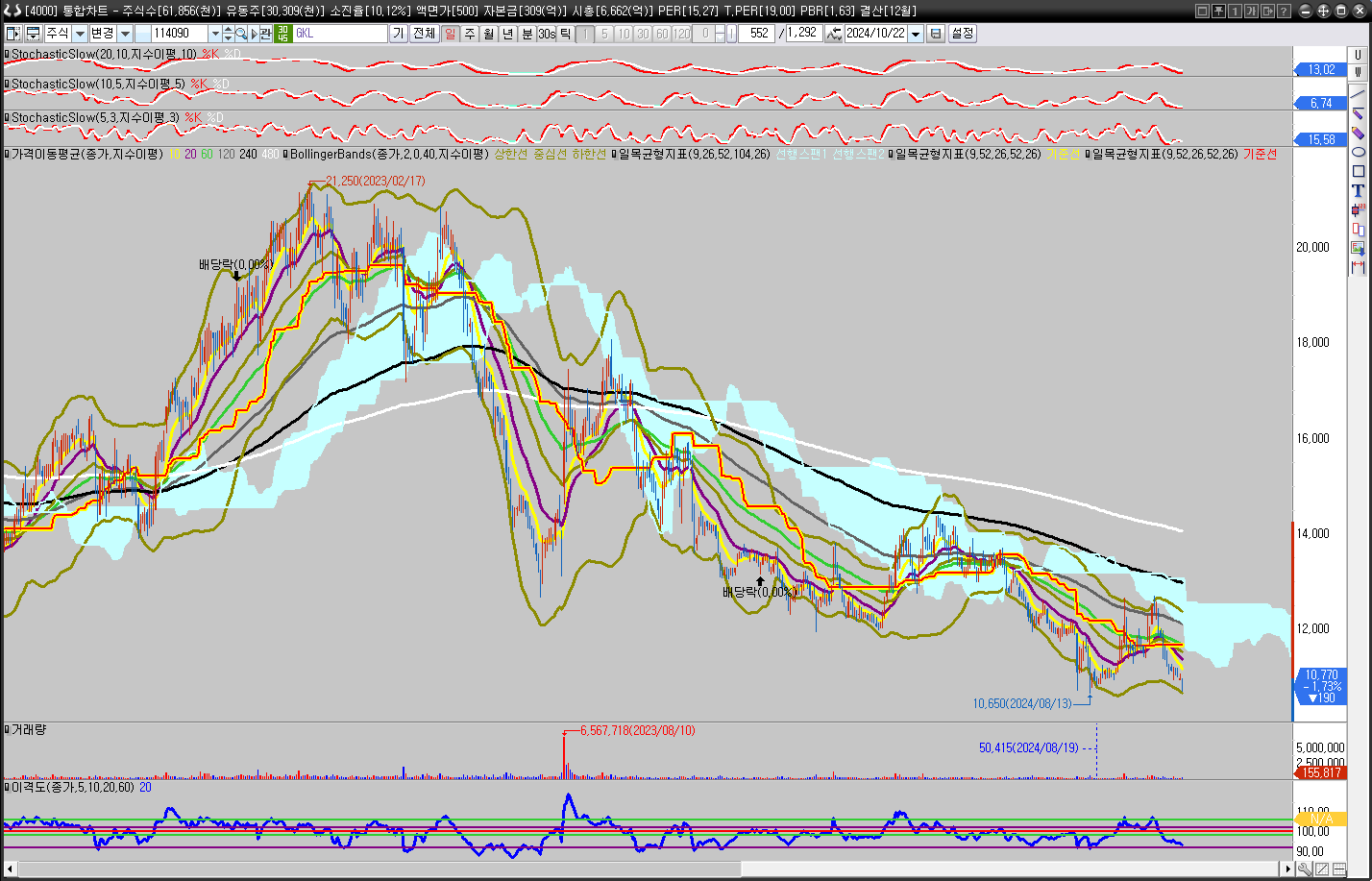Viewport: 1372px width, 881px height.
Task: Click the stock code up/down stepper
Action: (228, 34)
